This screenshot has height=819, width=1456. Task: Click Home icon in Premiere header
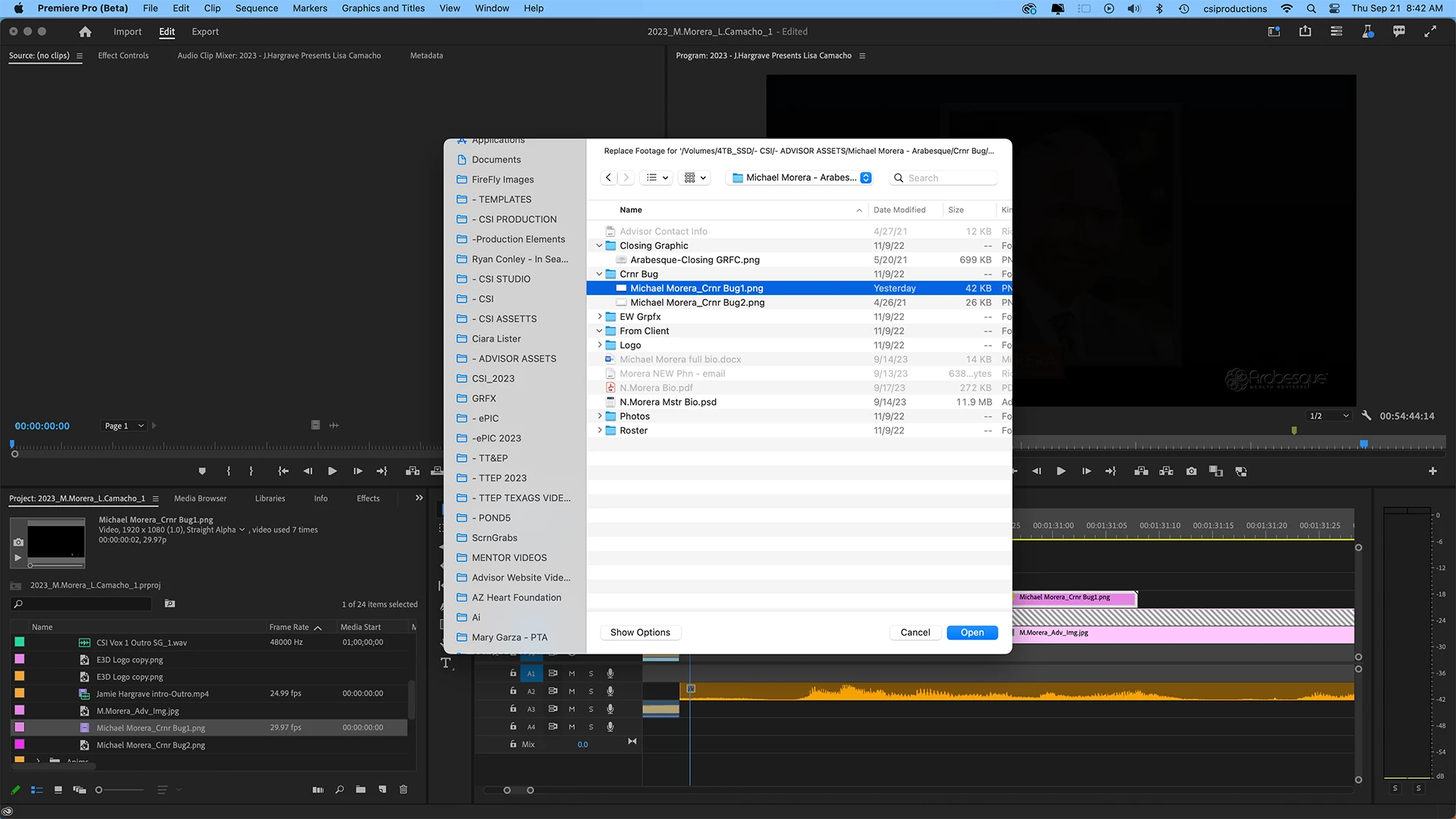(x=85, y=31)
